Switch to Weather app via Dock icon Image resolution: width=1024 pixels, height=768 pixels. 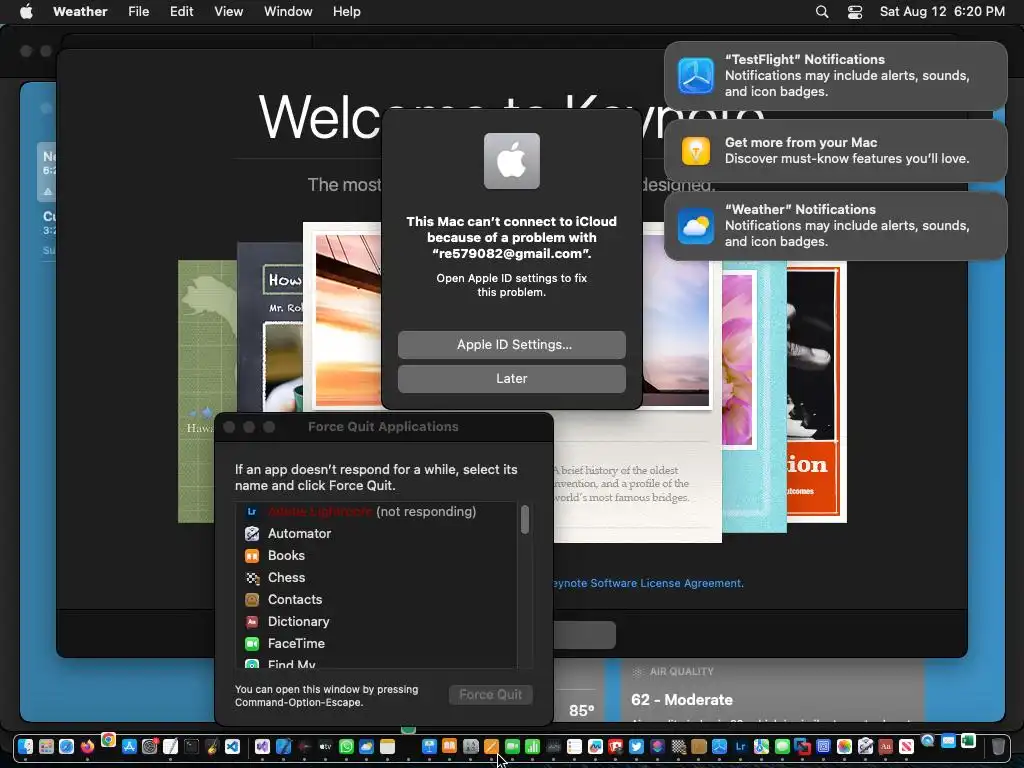[366, 746]
